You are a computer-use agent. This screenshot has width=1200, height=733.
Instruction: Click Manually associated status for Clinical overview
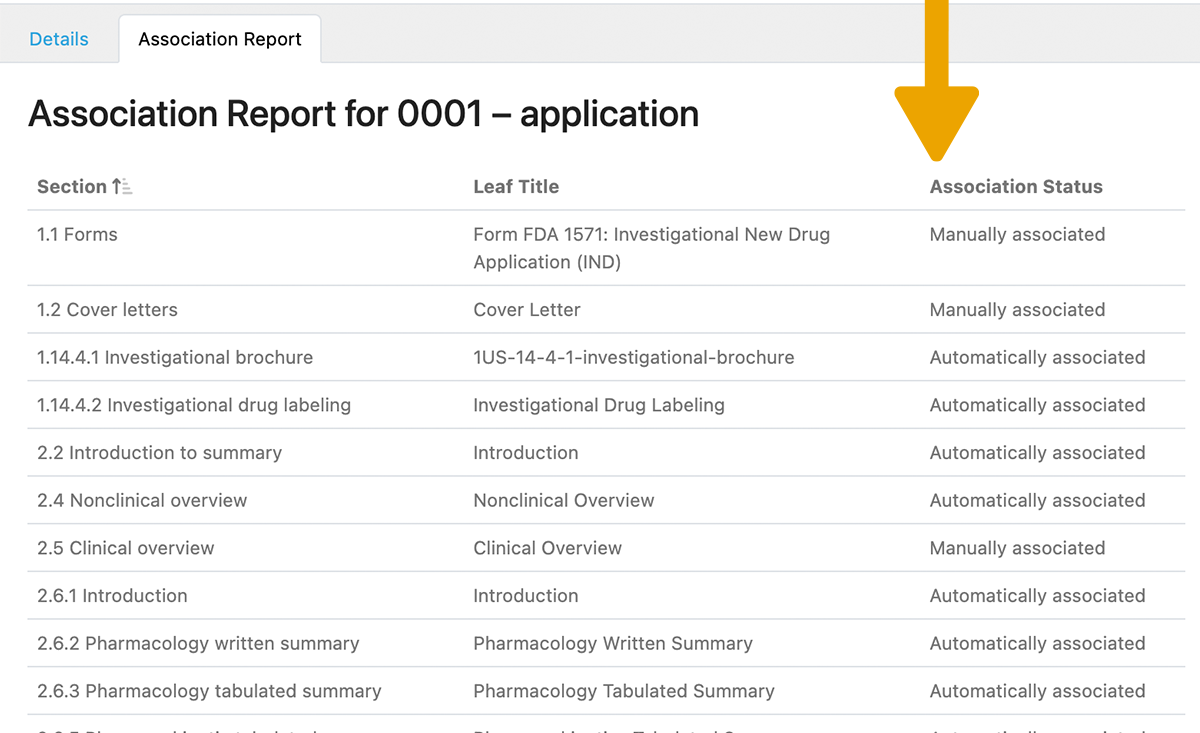pos(1017,548)
